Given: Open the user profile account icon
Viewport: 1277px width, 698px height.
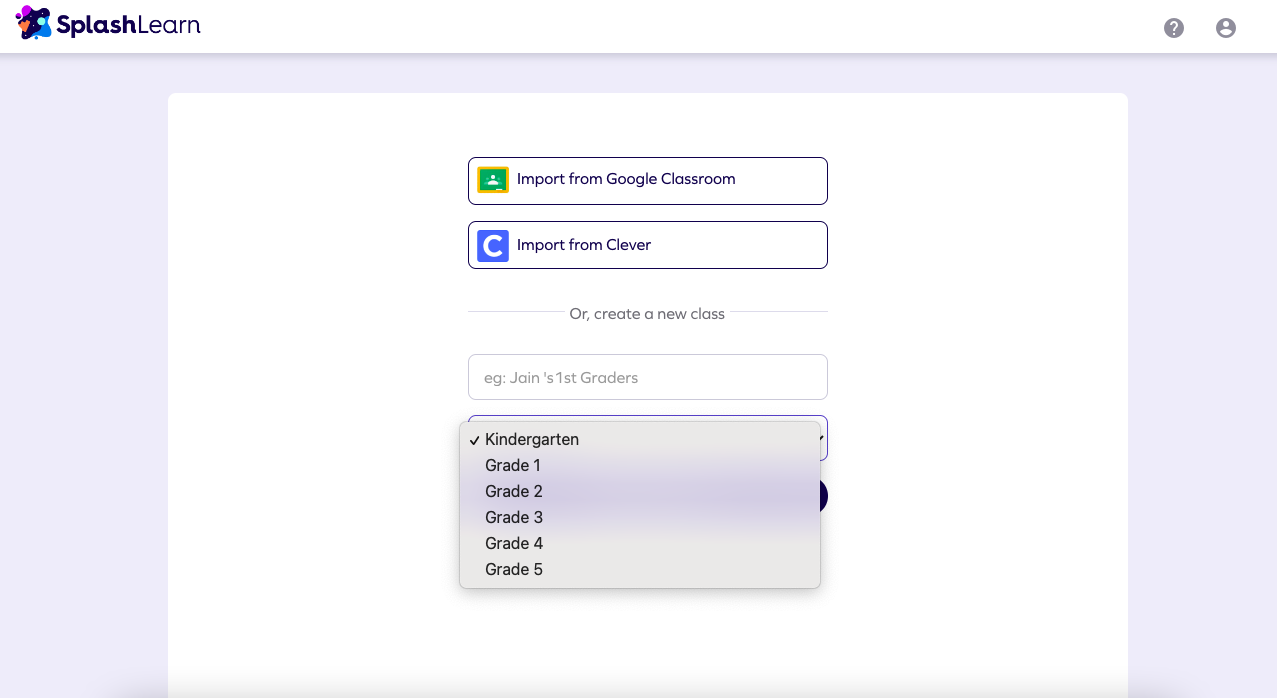Looking at the screenshot, I should point(1226,28).
